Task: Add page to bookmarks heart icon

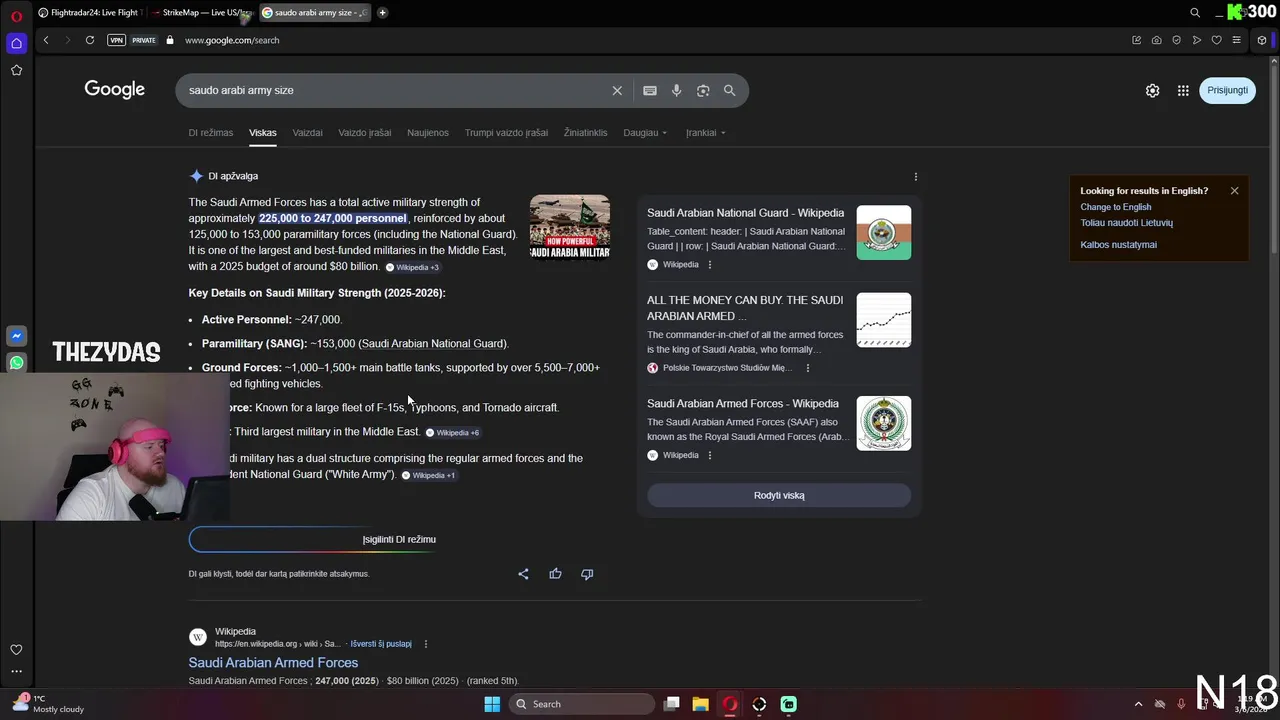Action: tap(1216, 40)
